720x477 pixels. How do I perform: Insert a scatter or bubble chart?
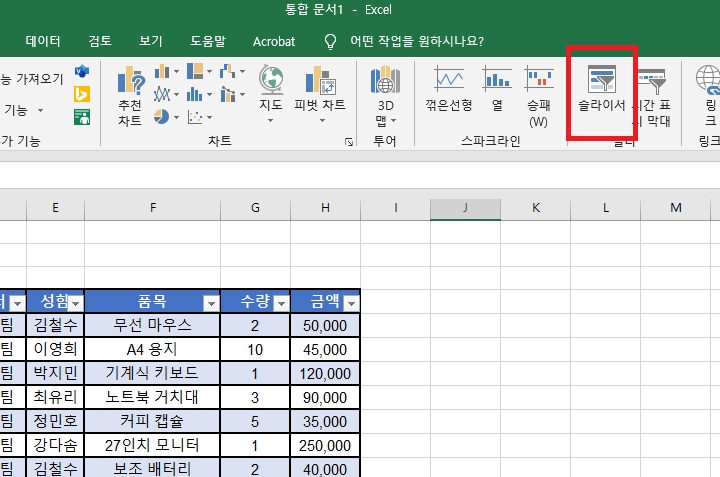tap(195, 117)
